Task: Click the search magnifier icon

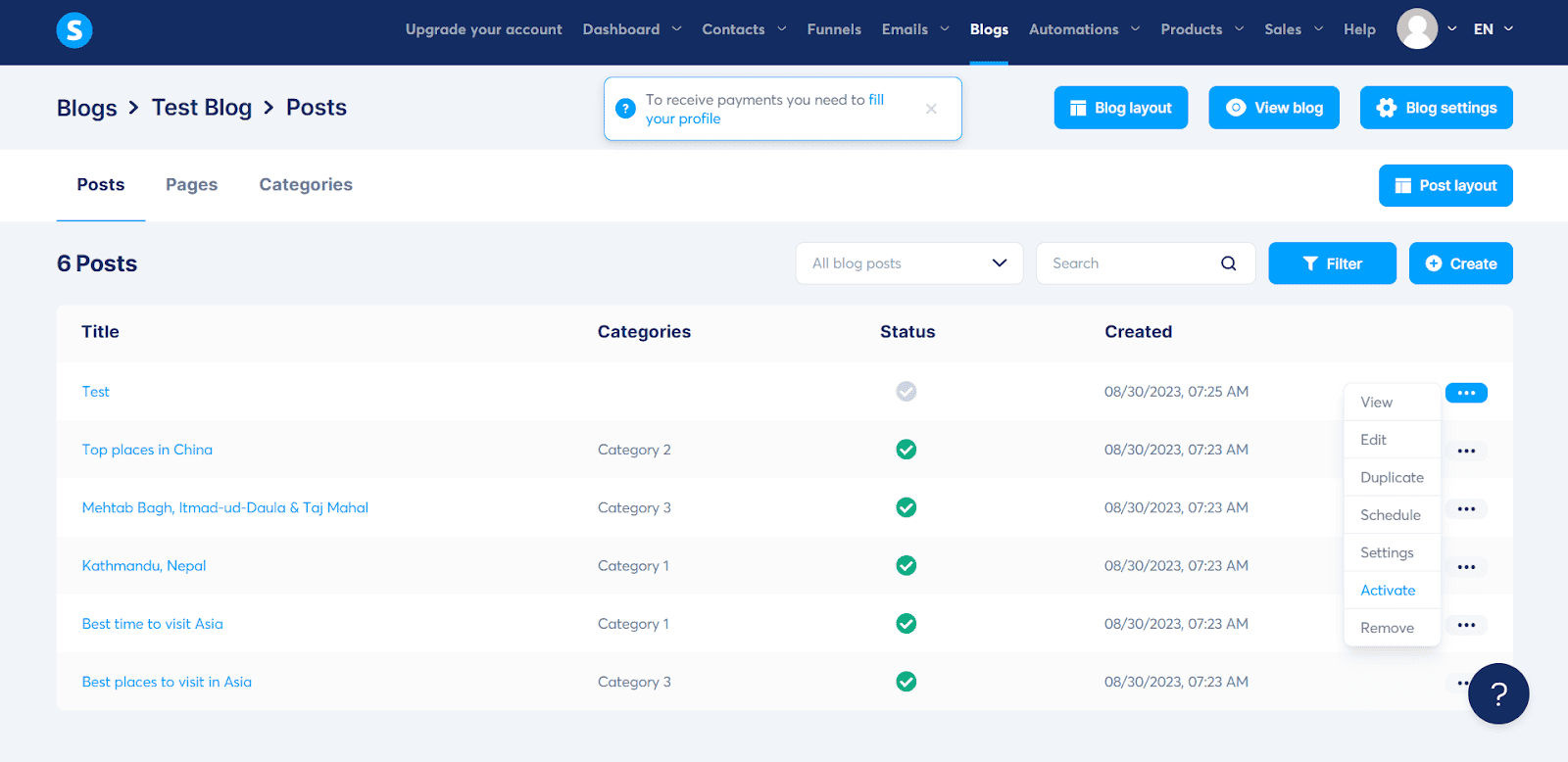Action: [x=1228, y=263]
